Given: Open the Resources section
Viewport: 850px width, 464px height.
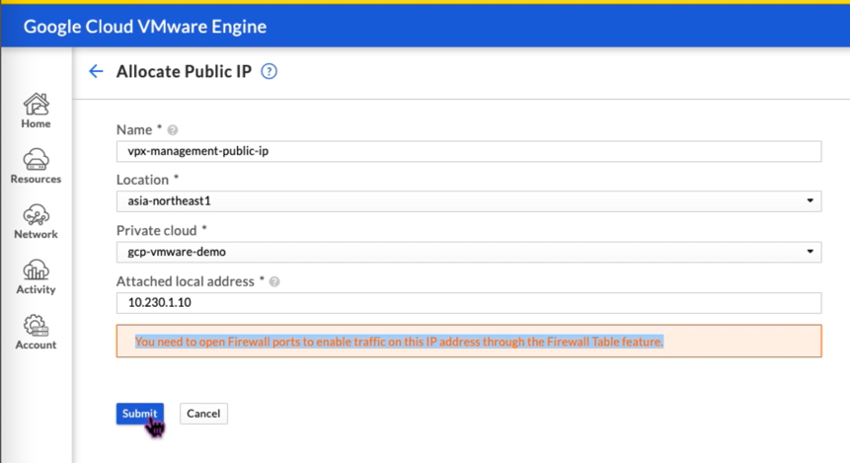Looking at the screenshot, I should click(36, 166).
